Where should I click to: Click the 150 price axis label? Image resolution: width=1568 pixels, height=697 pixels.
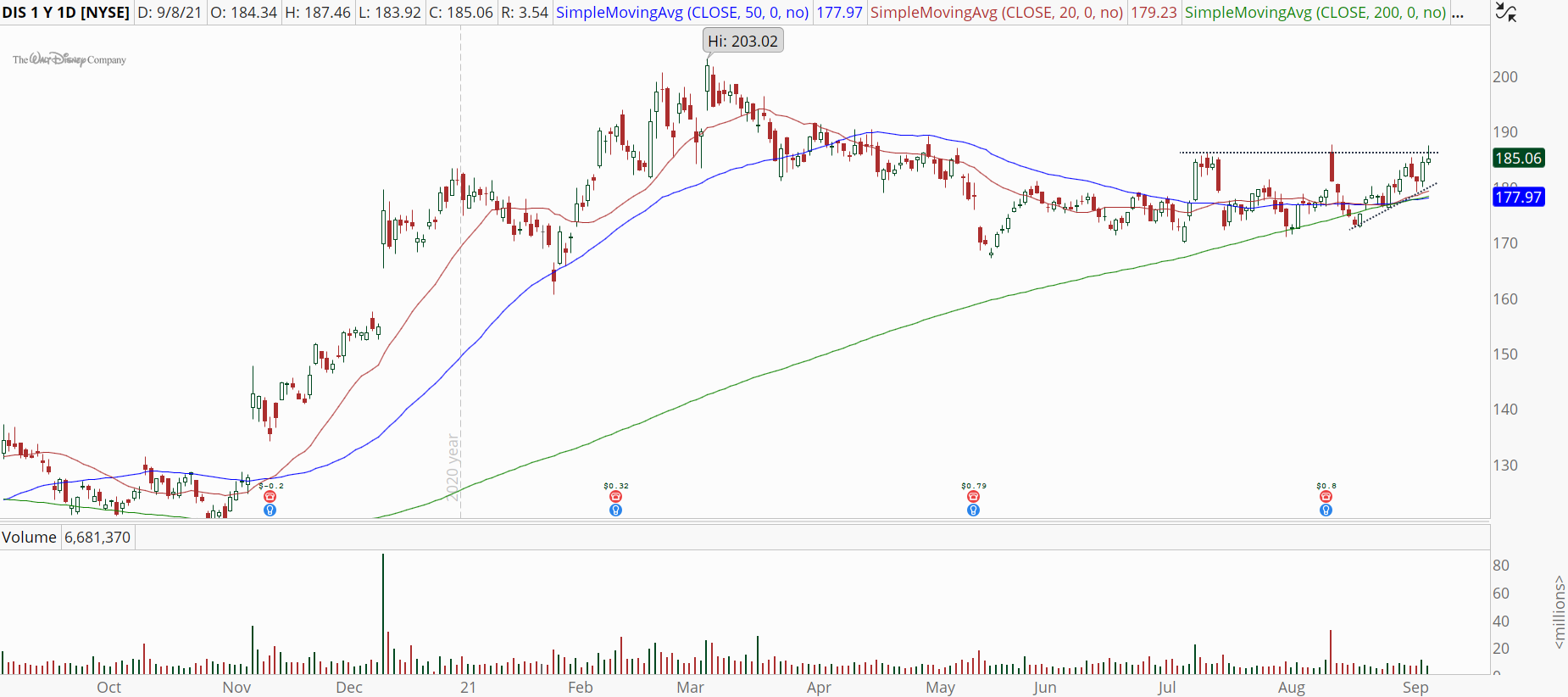1505,354
